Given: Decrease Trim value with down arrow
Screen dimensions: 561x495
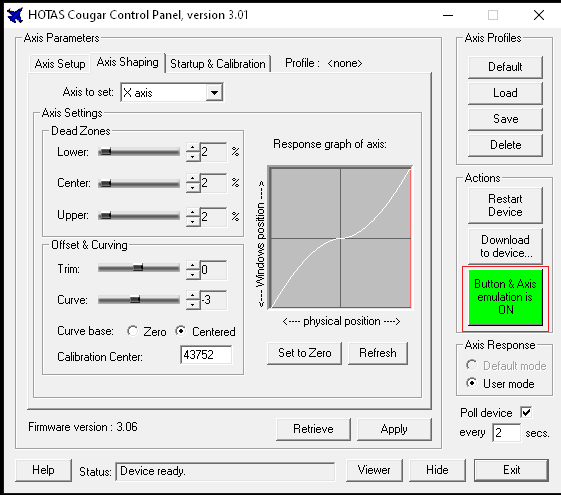Looking at the screenshot, I should pos(193,274).
